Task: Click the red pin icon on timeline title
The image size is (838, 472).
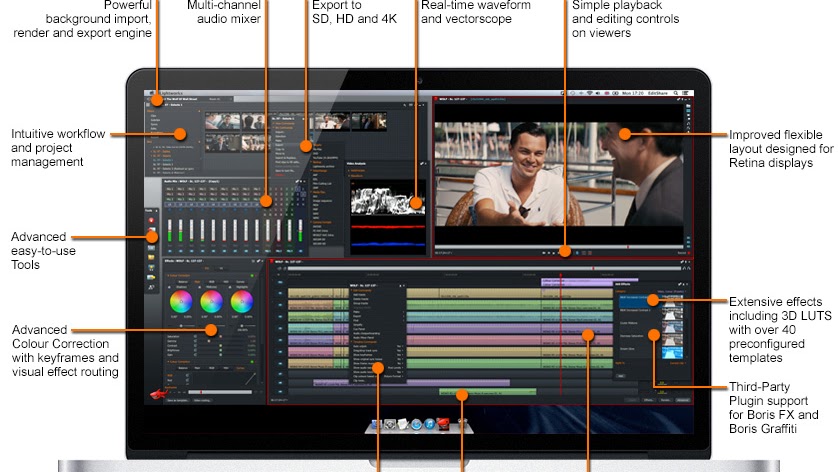Action: (x=271, y=261)
